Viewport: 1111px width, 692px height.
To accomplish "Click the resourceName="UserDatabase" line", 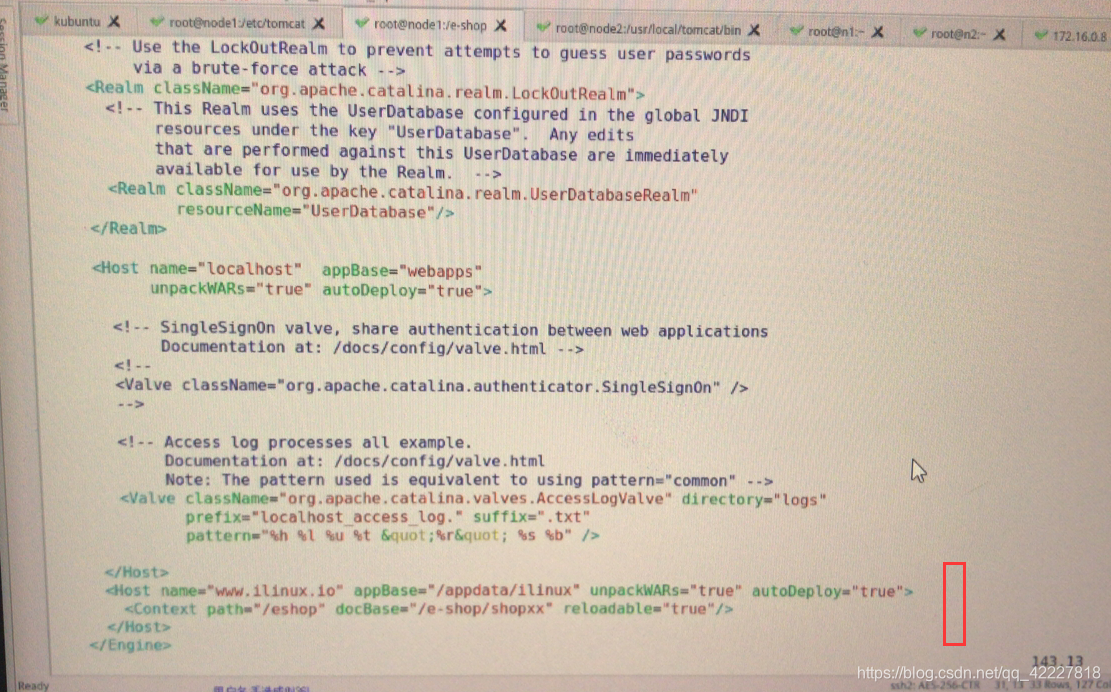I will coord(315,211).
